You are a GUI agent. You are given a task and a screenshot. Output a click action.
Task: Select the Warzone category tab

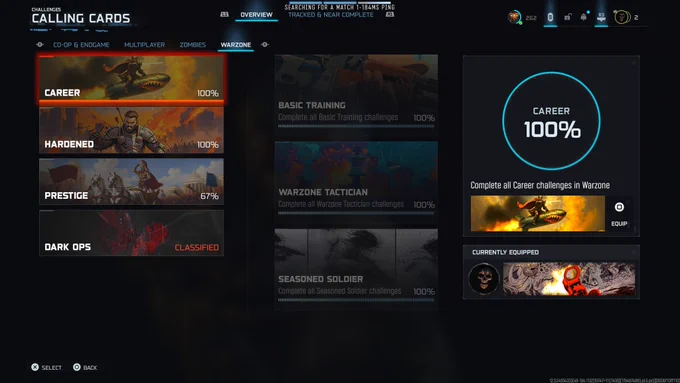click(x=235, y=45)
